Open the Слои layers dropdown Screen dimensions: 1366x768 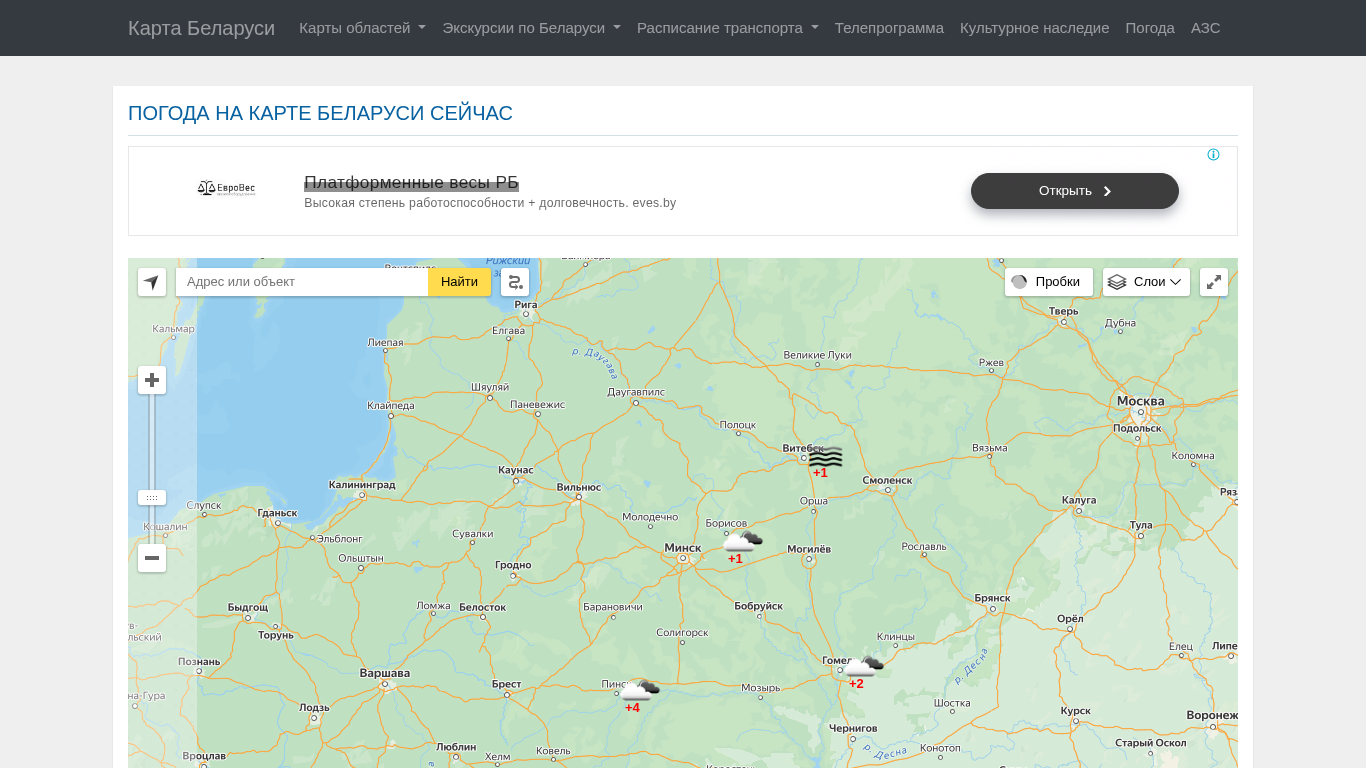(x=1146, y=282)
